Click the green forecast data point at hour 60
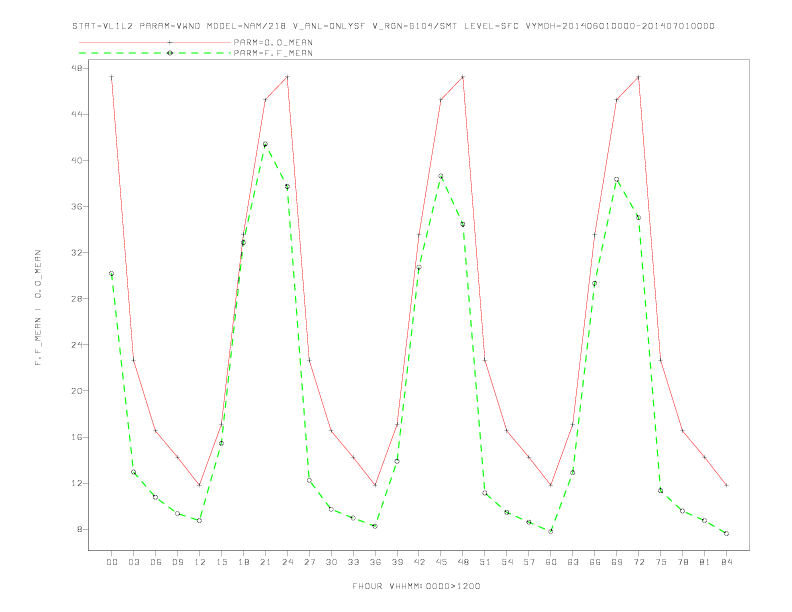 (x=551, y=532)
